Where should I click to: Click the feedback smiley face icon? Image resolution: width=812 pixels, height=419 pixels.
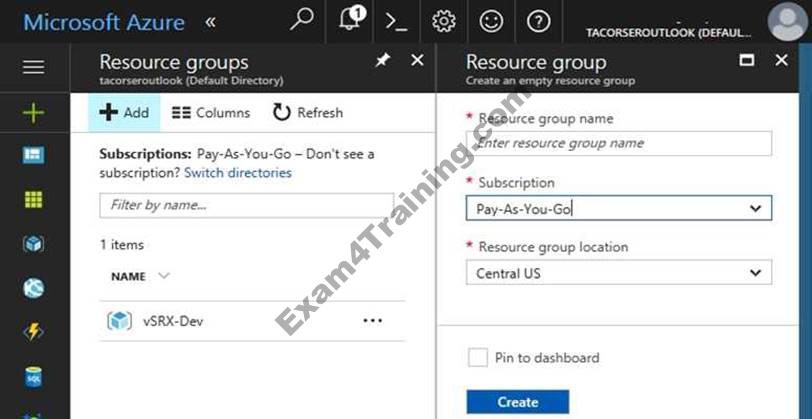[491, 21]
